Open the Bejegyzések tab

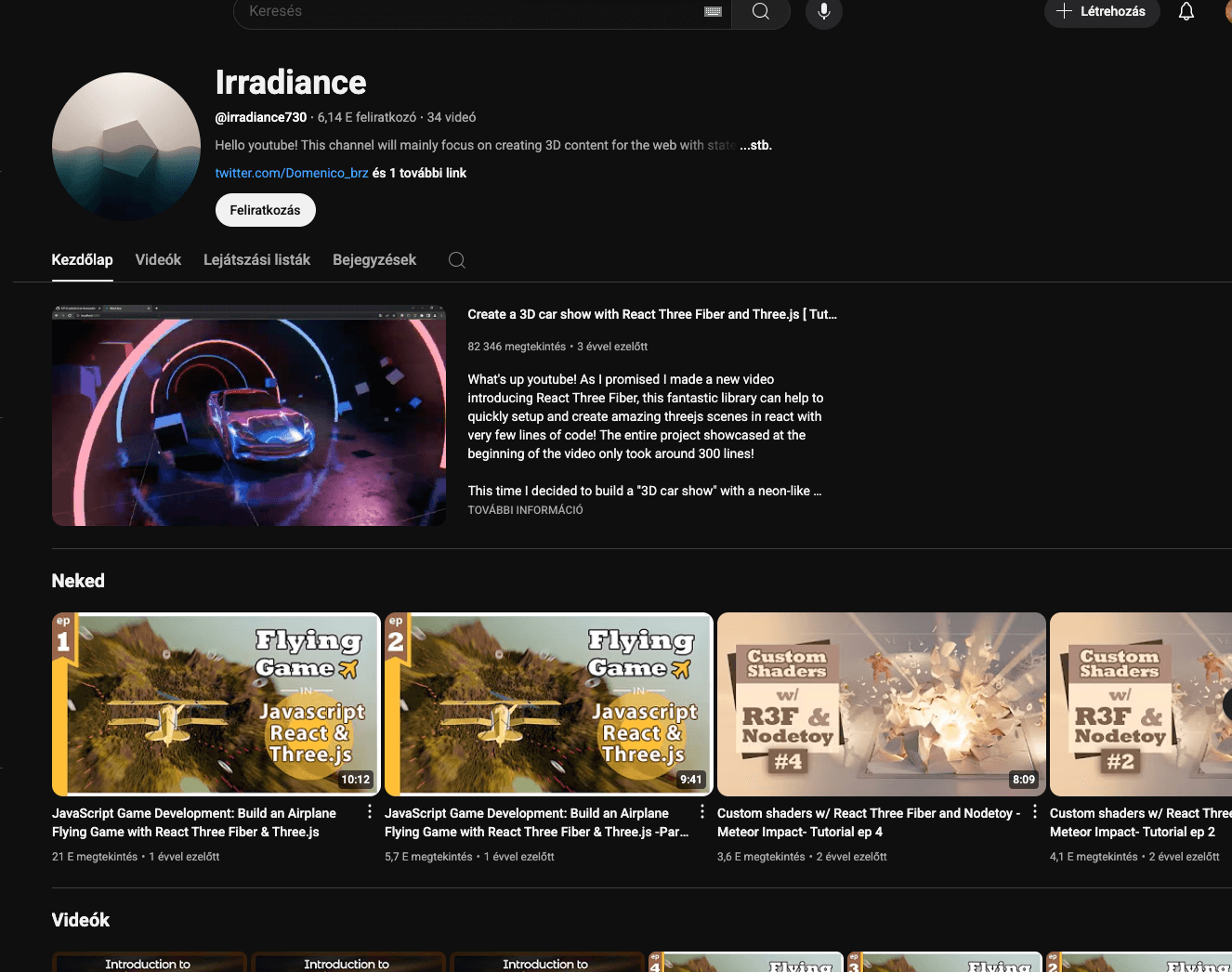click(x=374, y=259)
